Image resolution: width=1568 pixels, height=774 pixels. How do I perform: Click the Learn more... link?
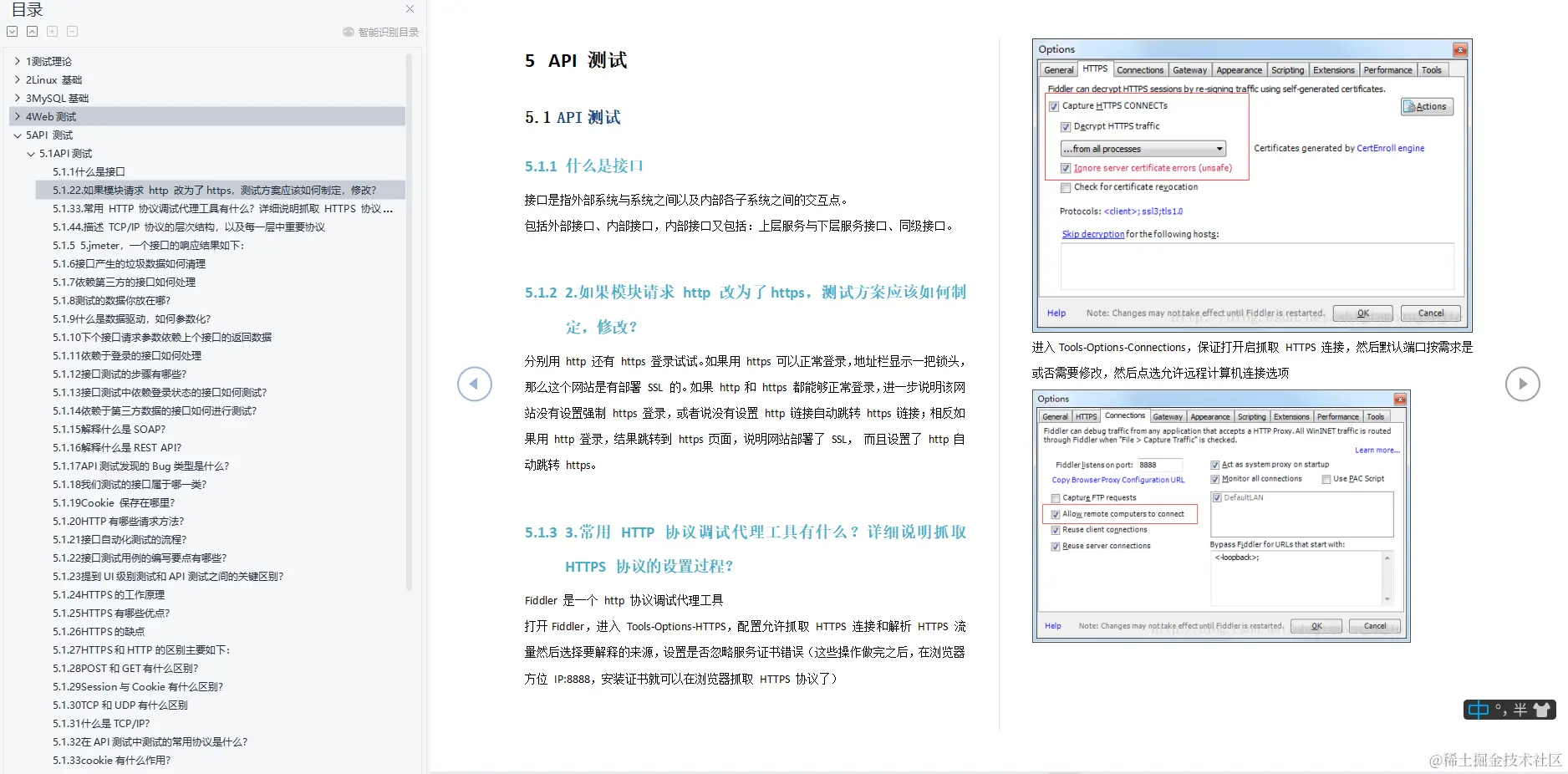click(1377, 451)
